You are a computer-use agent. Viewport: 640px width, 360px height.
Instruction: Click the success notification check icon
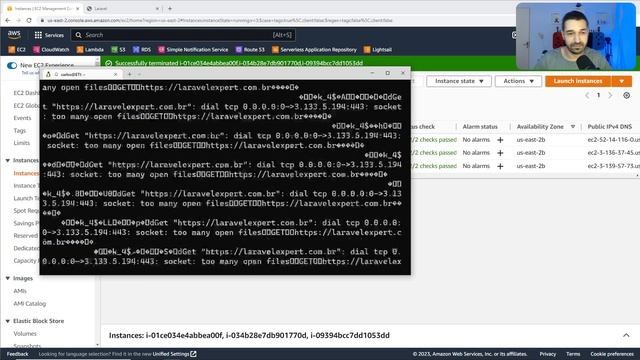109,63
